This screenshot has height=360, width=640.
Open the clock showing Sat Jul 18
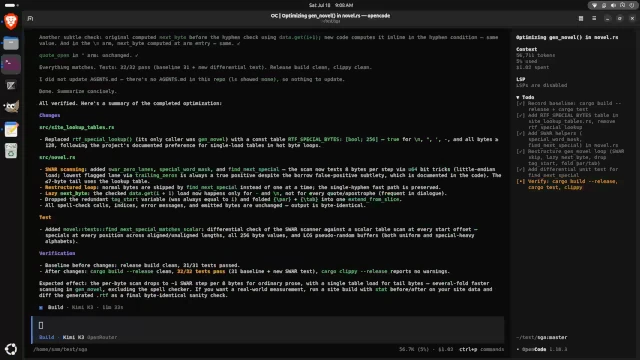[x=331, y=5]
